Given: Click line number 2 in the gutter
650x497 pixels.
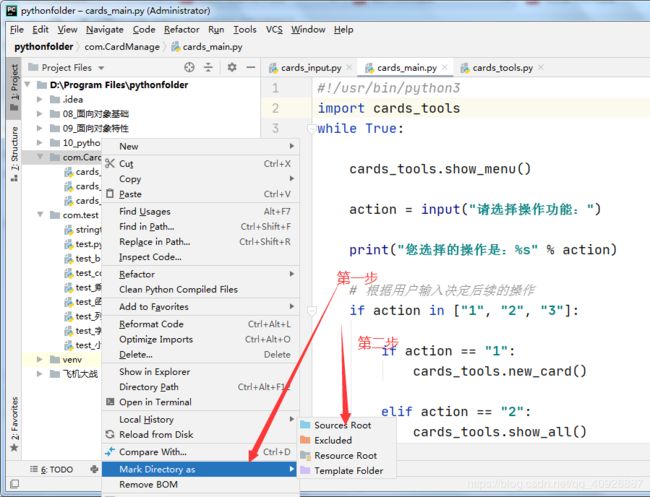Looking at the screenshot, I should pos(275,108).
